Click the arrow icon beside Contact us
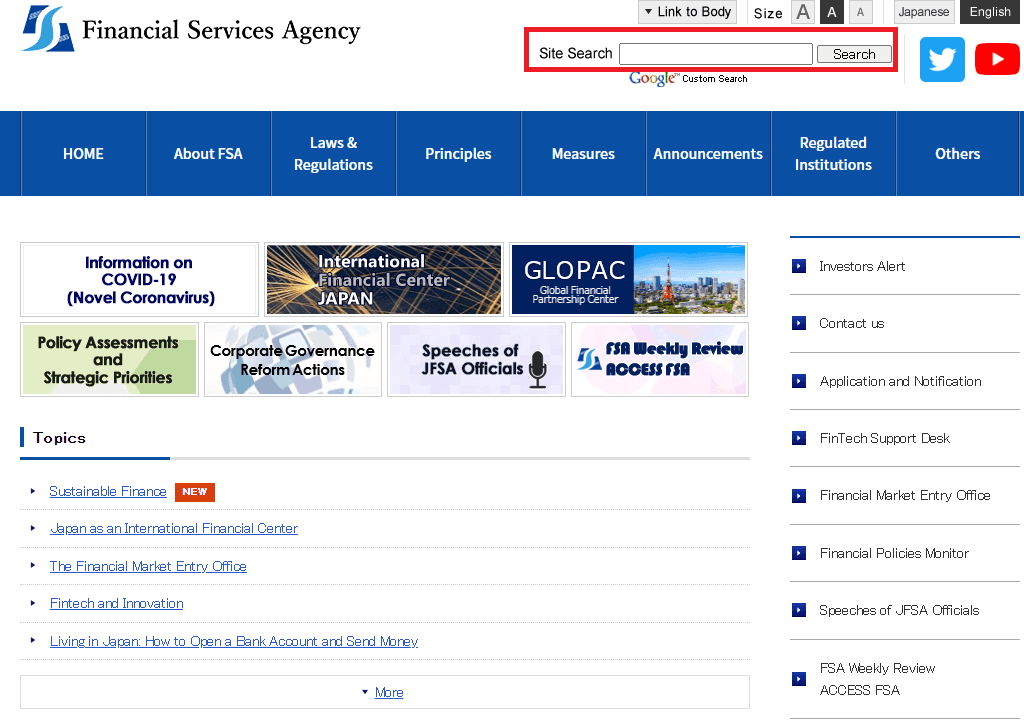Viewport: 1024px width, 725px height. point(799,323)
